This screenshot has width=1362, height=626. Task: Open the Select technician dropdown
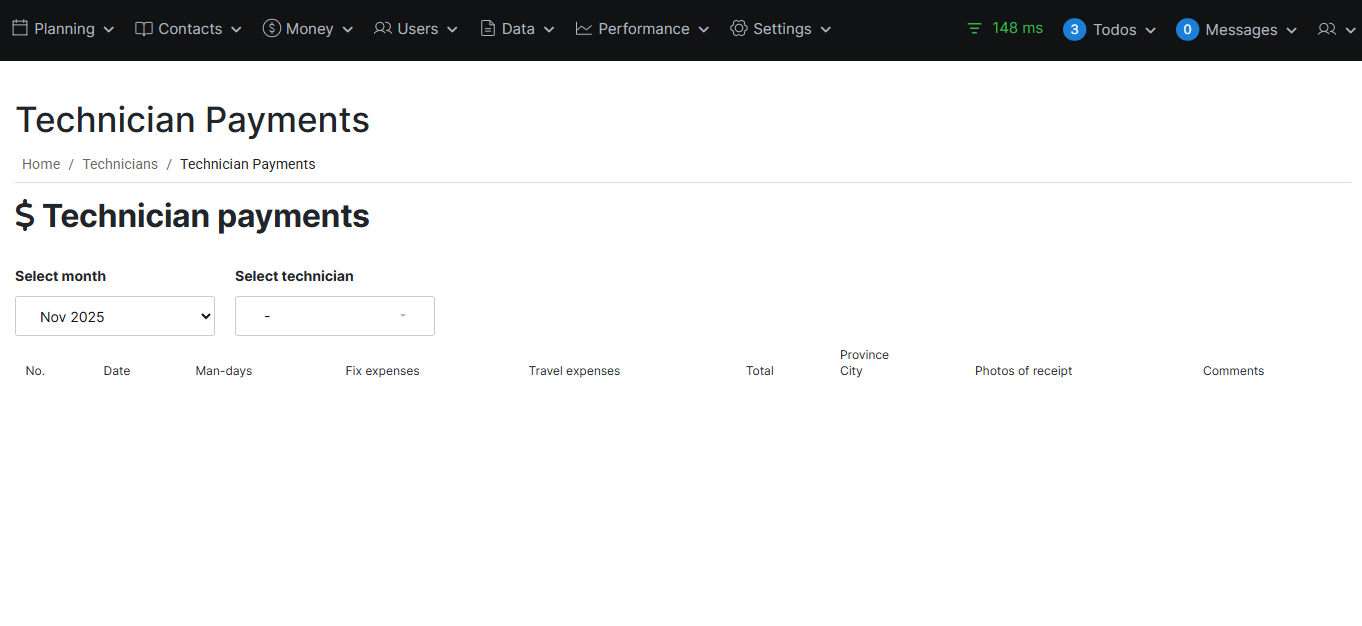click(335, 316)
